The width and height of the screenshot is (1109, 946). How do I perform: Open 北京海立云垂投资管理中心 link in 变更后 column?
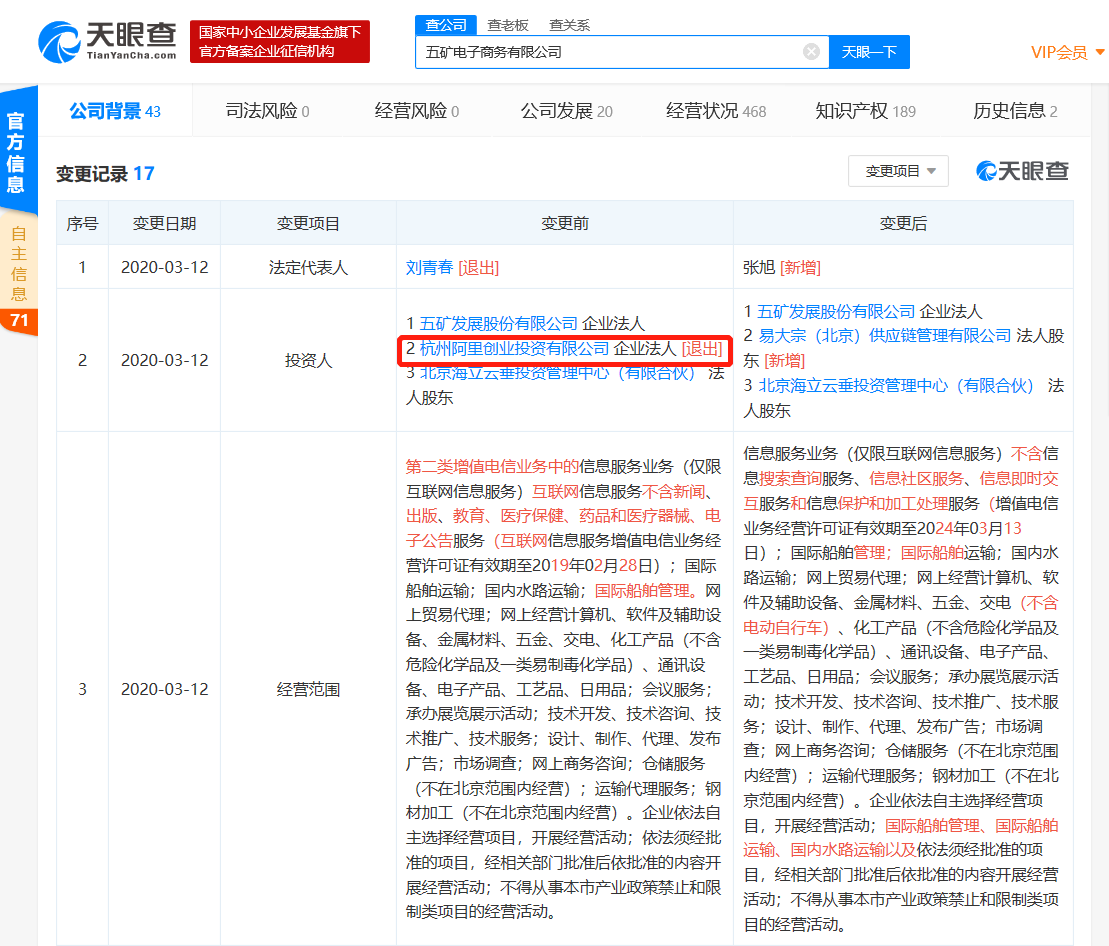pyautogui.click(x=895, y=385)
